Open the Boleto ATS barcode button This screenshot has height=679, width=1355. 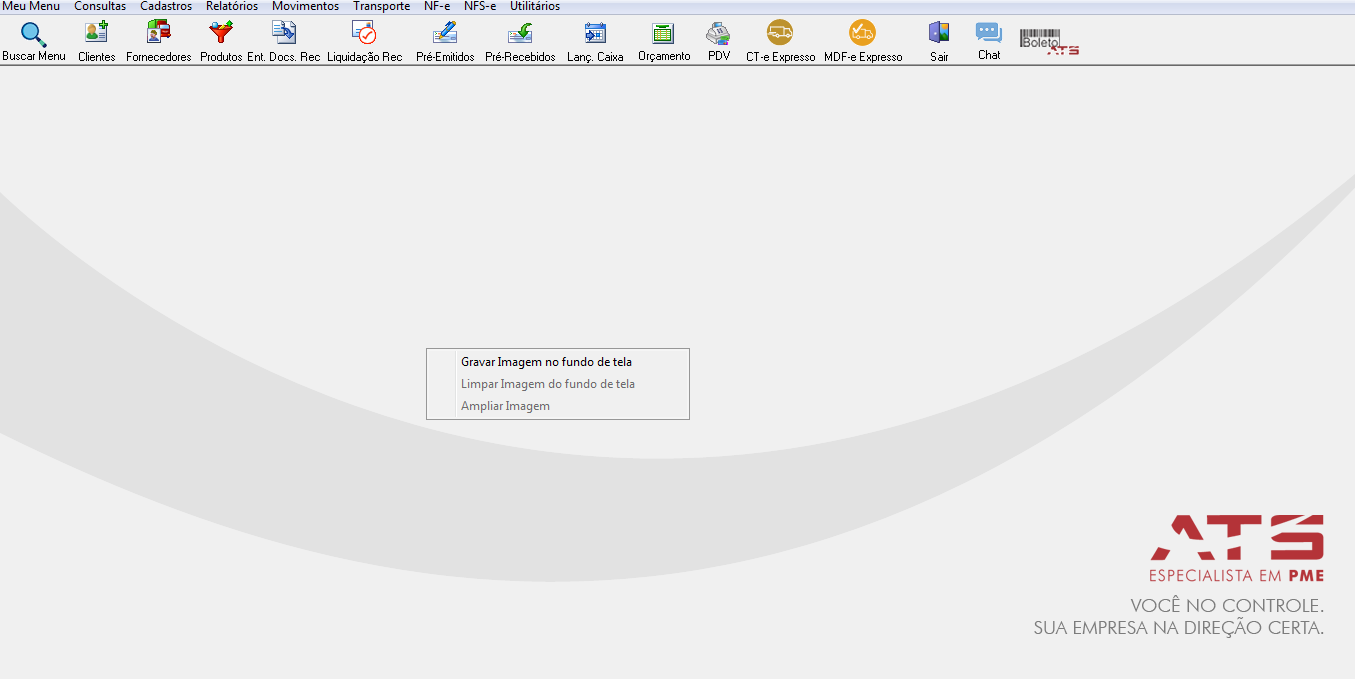1049,41
